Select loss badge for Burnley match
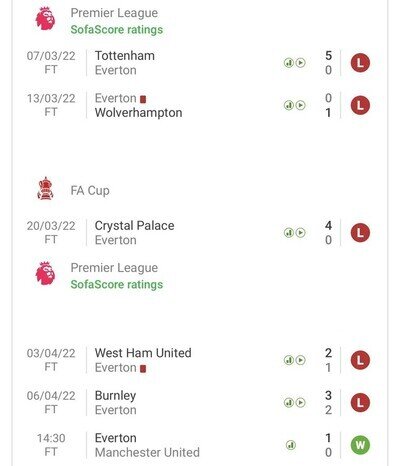The image size is (400, 466). point(360,403)
